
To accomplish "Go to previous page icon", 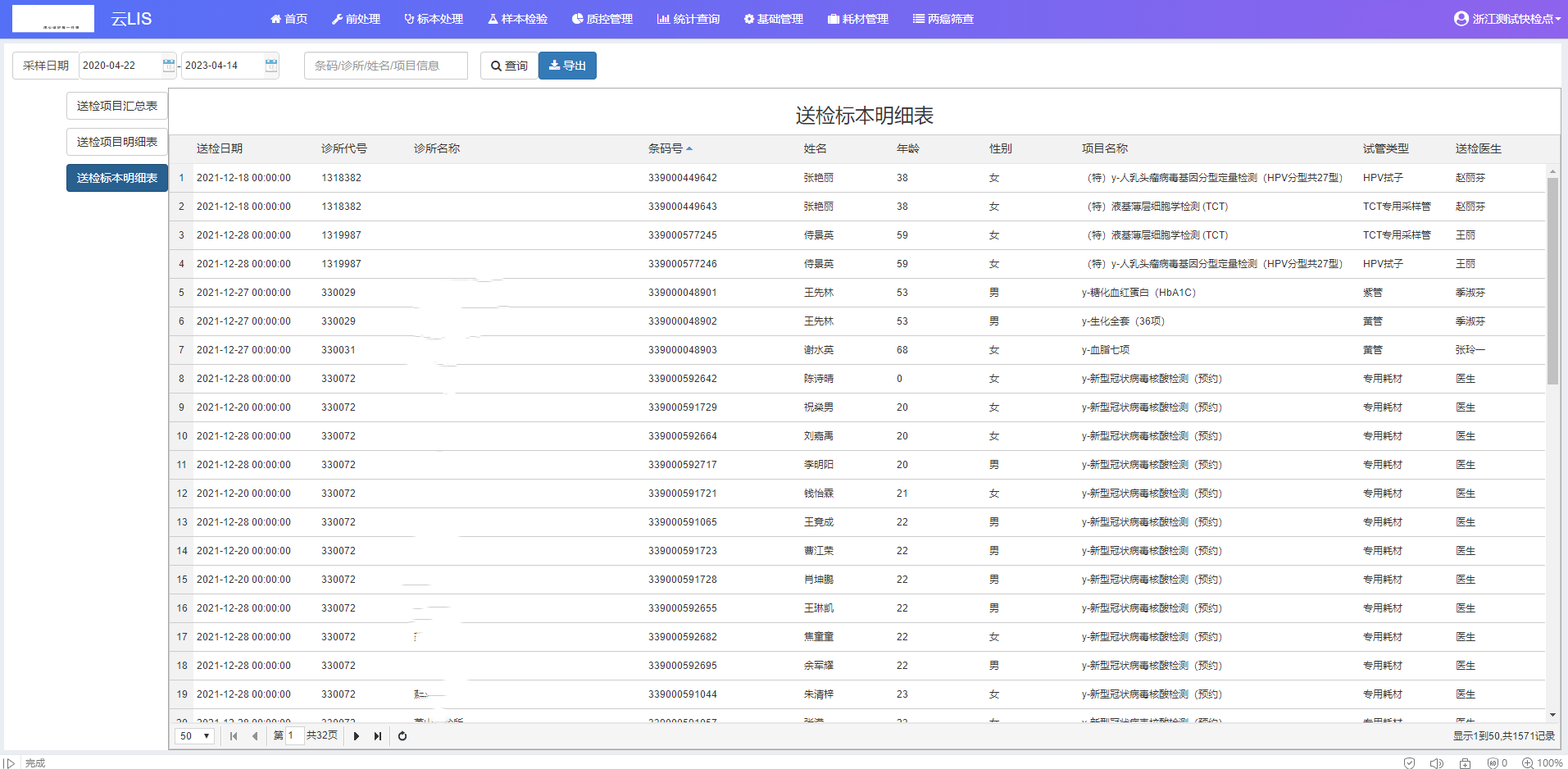I will (x=255, y=736).
